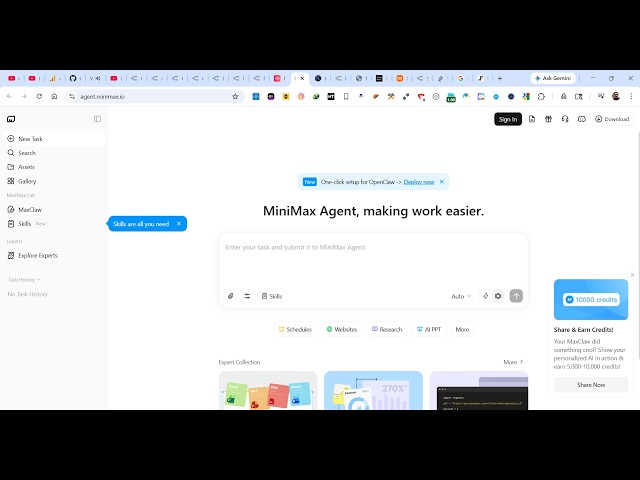
Task: Open the Chrome three-dot menu
Action: 631,96
